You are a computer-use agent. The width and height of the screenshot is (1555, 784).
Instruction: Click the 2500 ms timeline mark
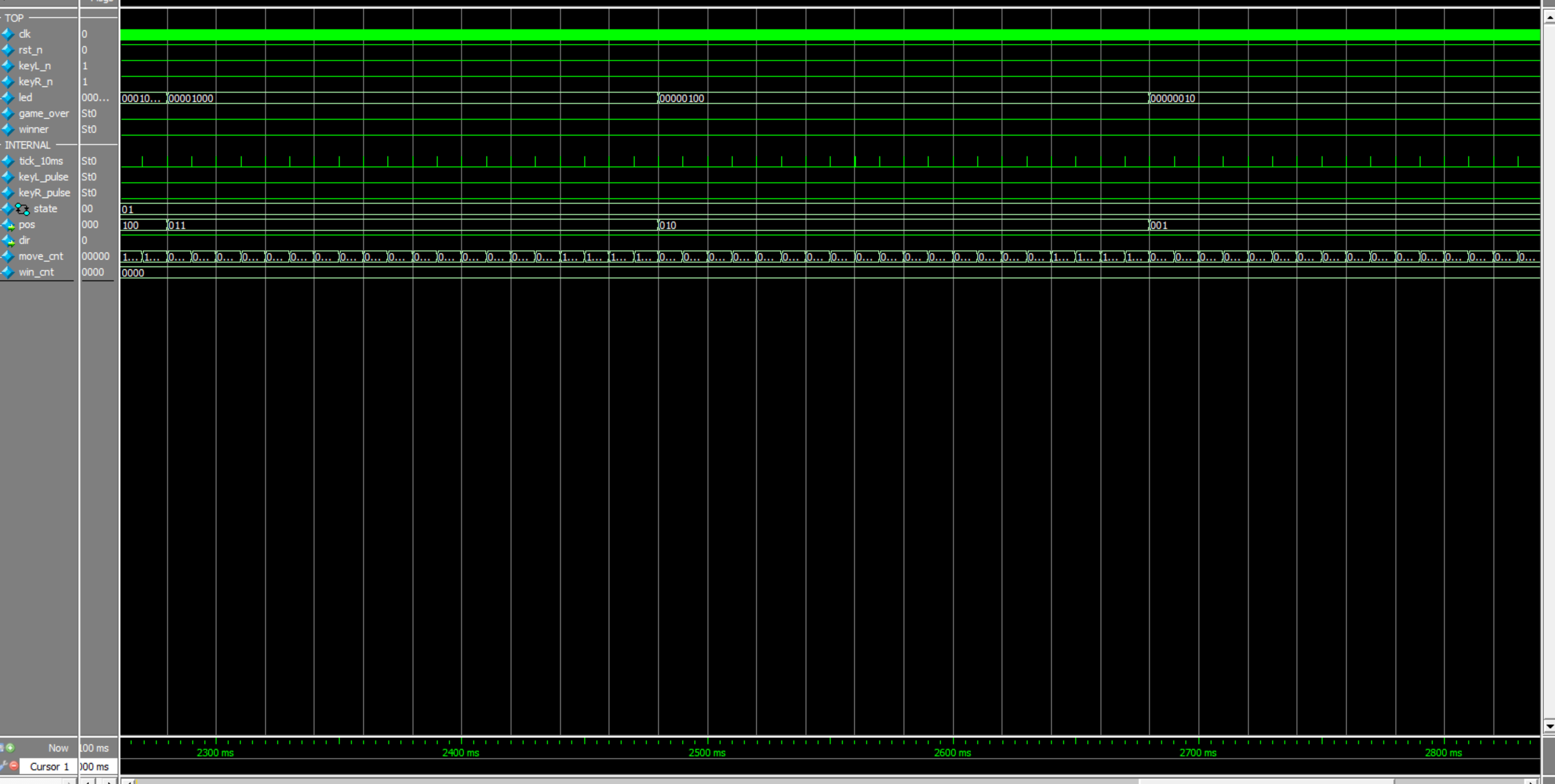tap(707, 752)
